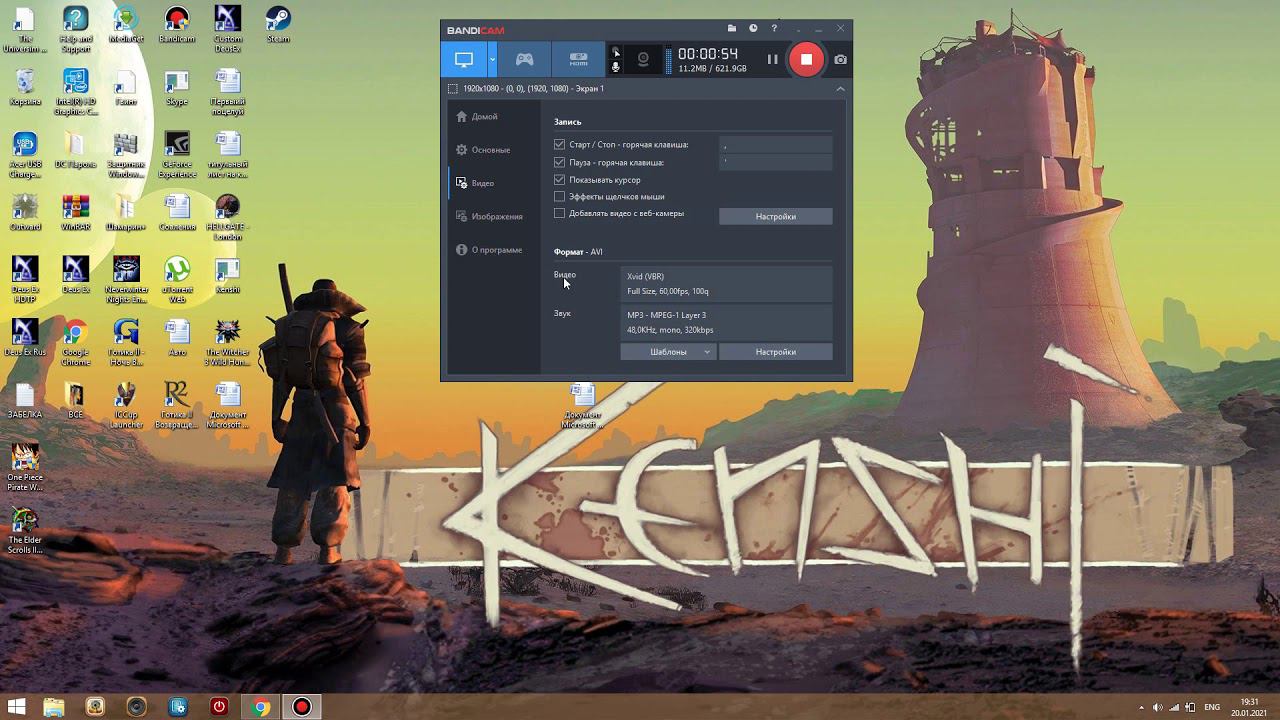Open Neverwinter Nights desktop shortcut
The width and height of the screenshot is (1280, 720).
[x=126, y=280]
